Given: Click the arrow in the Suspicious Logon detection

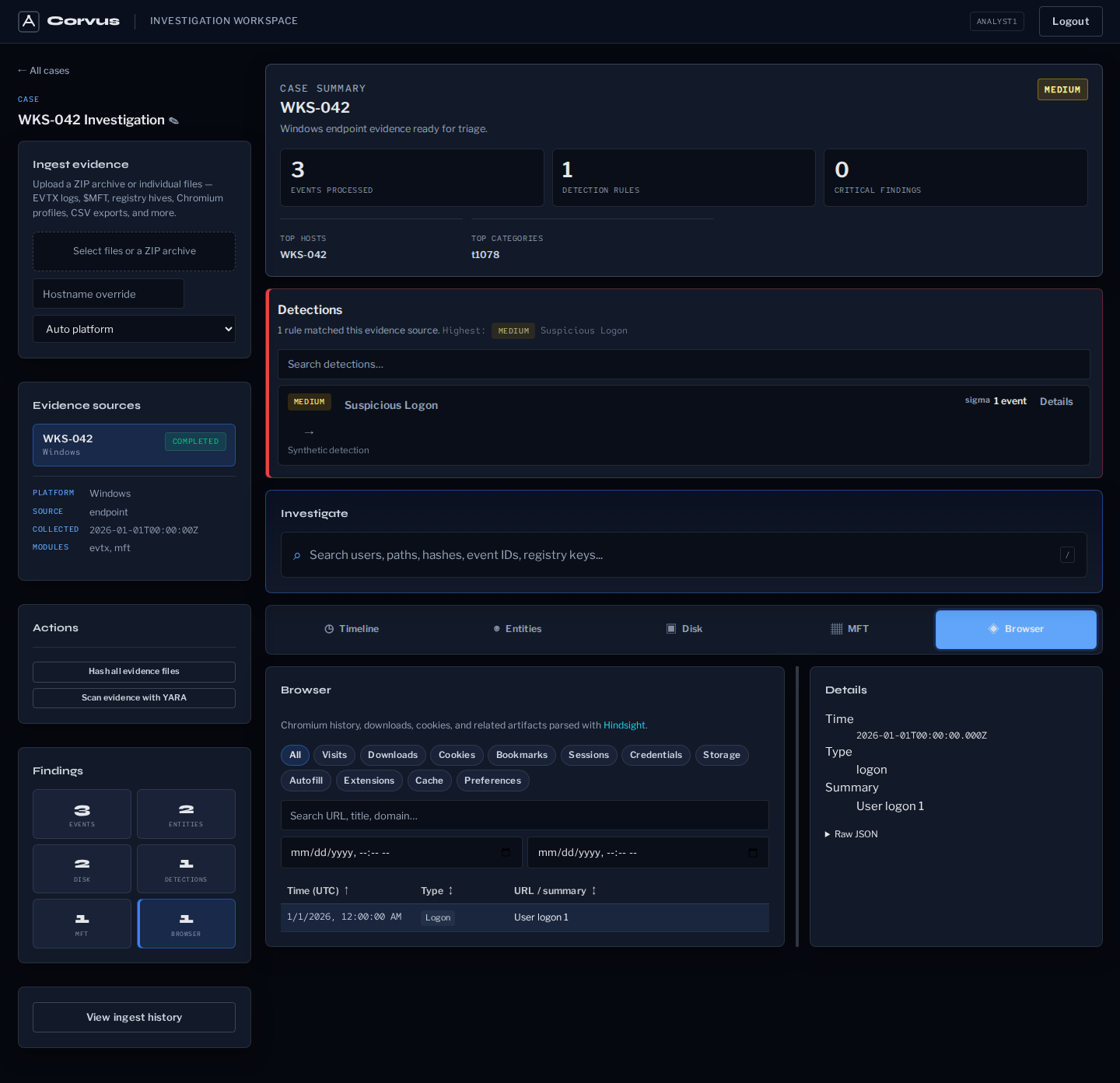Looking at the screenshot, I should (x=309, y=432).
